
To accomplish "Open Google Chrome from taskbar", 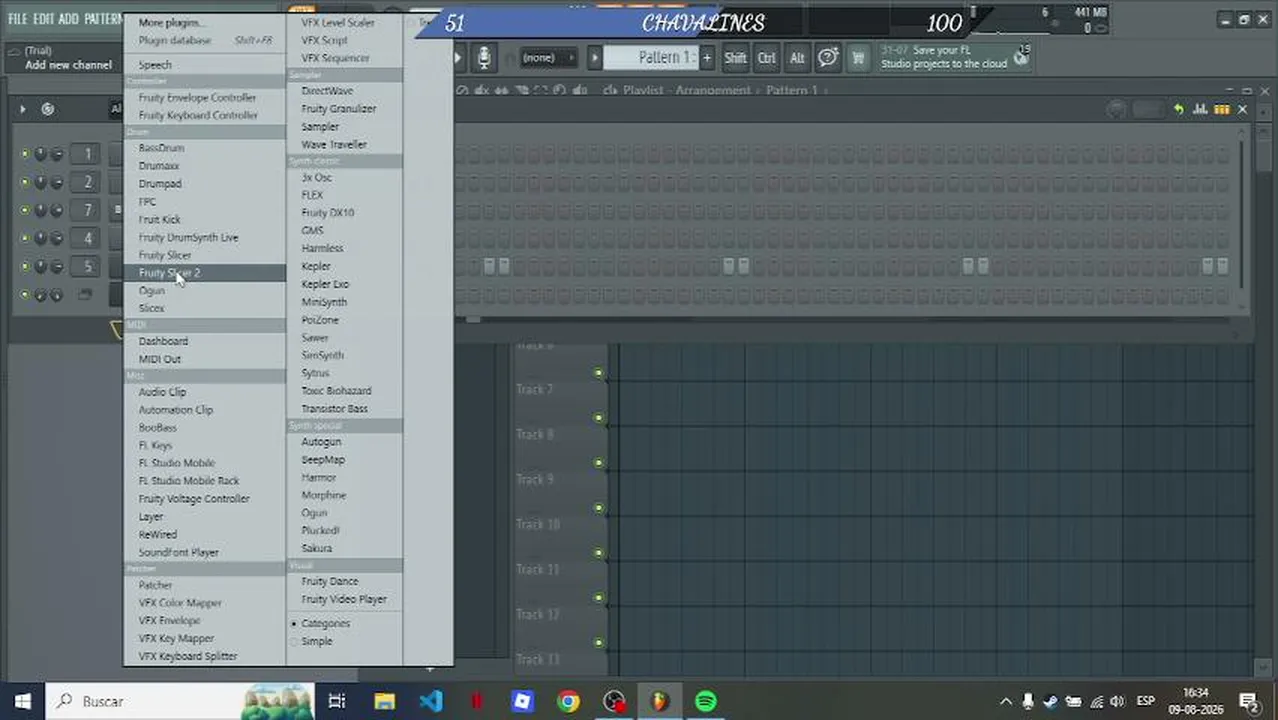I will tap(568, 701).
